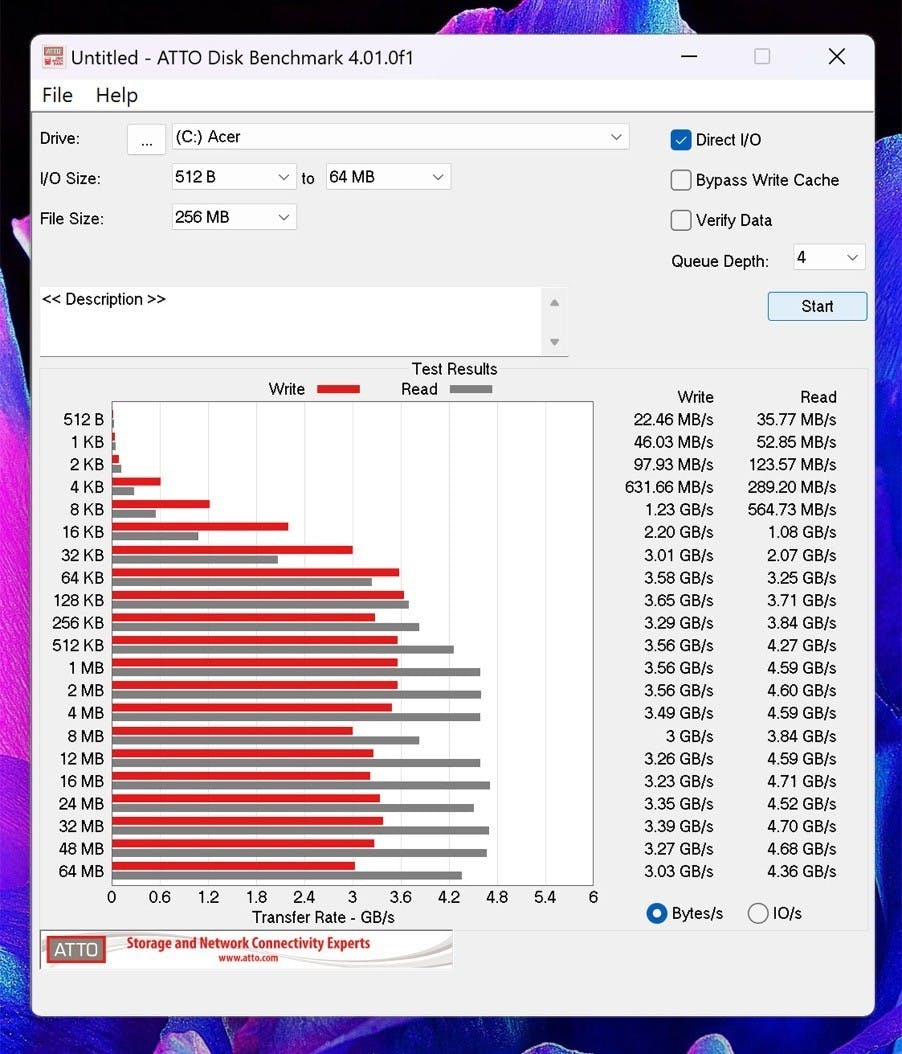Start the benchmark

coord(817,307)
